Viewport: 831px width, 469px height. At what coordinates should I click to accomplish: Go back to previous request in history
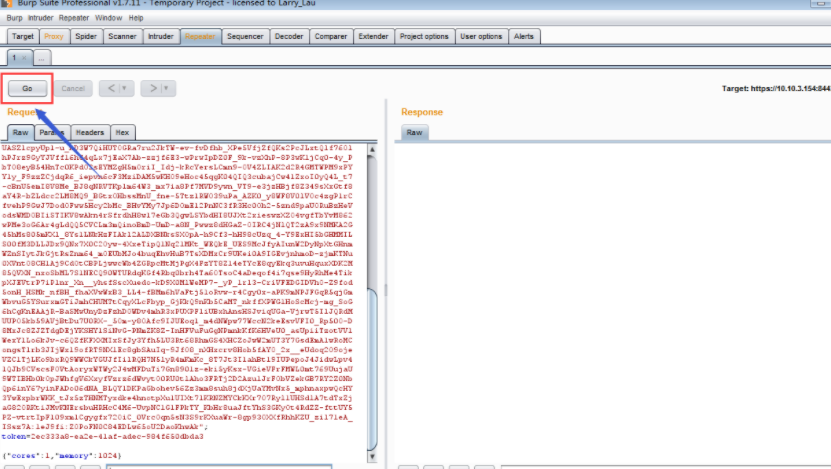(x=111, y=89)
